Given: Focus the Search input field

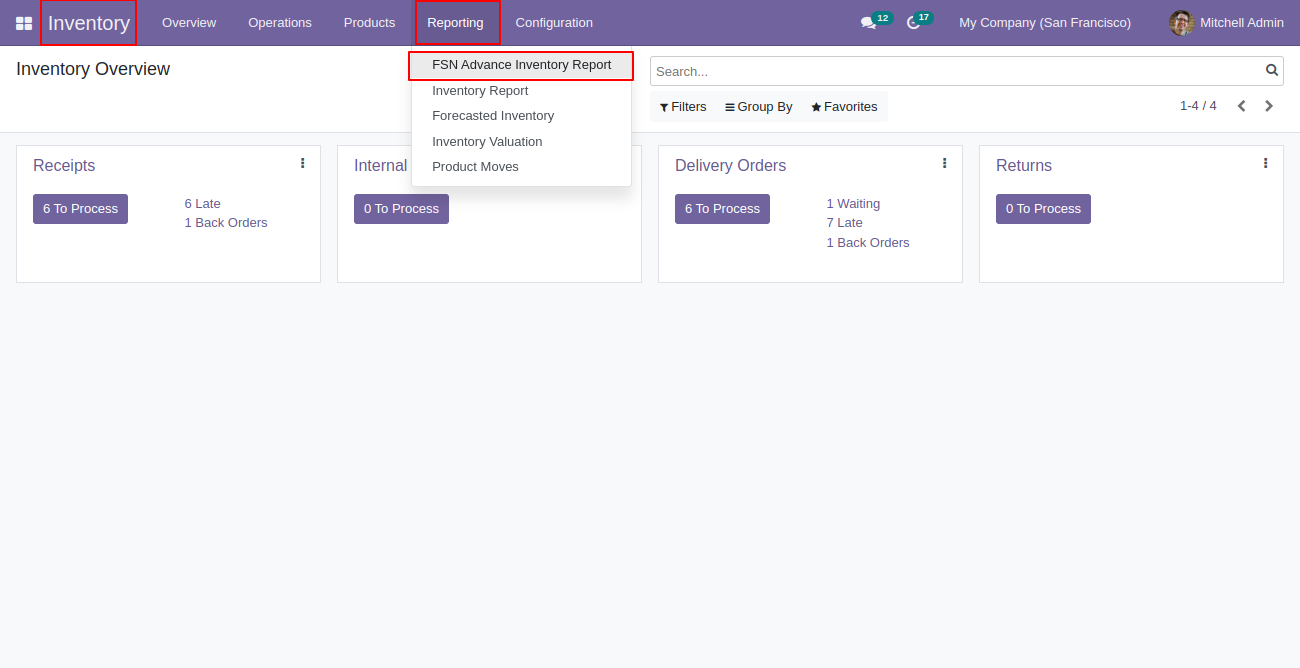Looking at the screenshot, I should coord(958,71).
